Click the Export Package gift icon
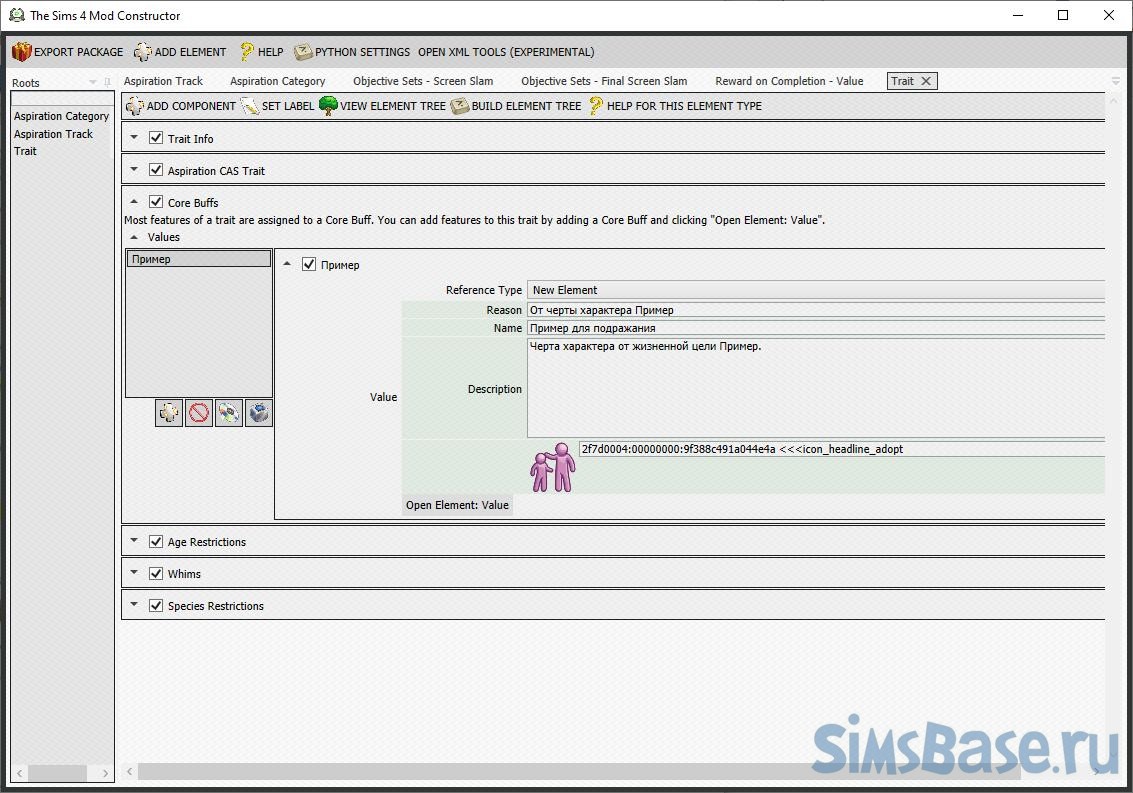Image resolution: width=1133 pixels, height=793 pixels. point(22,52)
